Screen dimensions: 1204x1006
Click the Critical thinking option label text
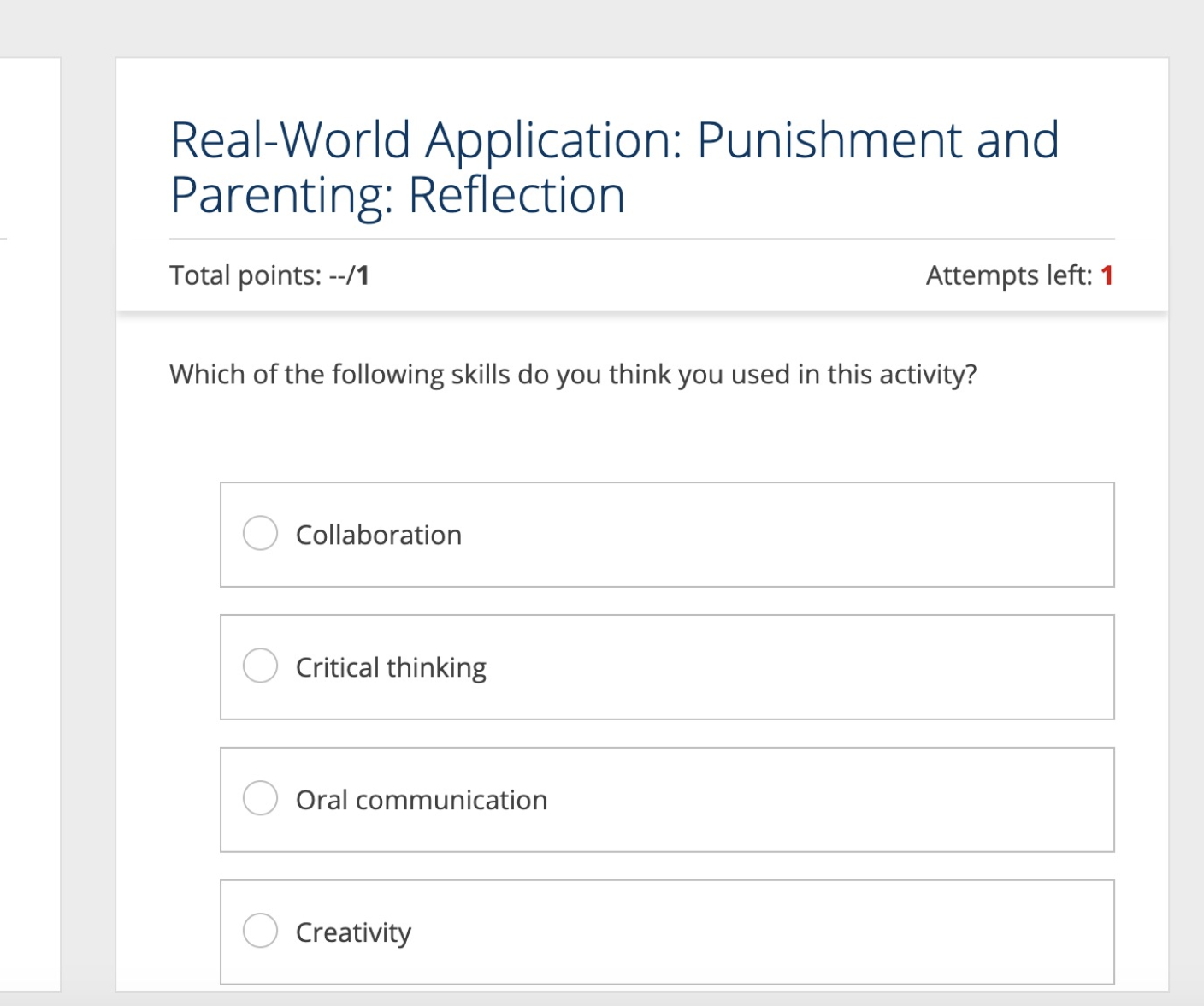click(391, 666)
